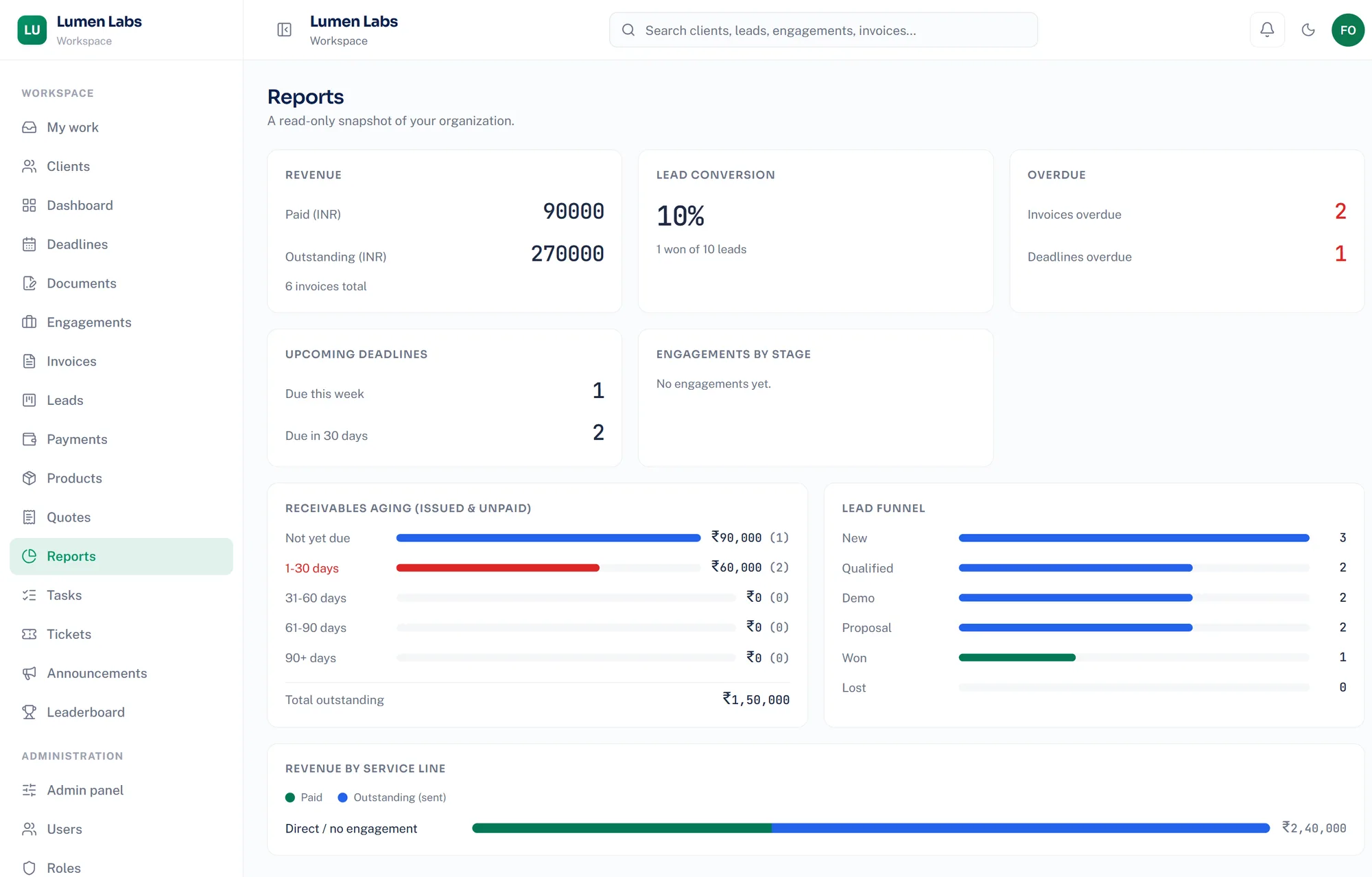Click the Paid green legend dot
Screen dimensions: 1372x877
290,797
